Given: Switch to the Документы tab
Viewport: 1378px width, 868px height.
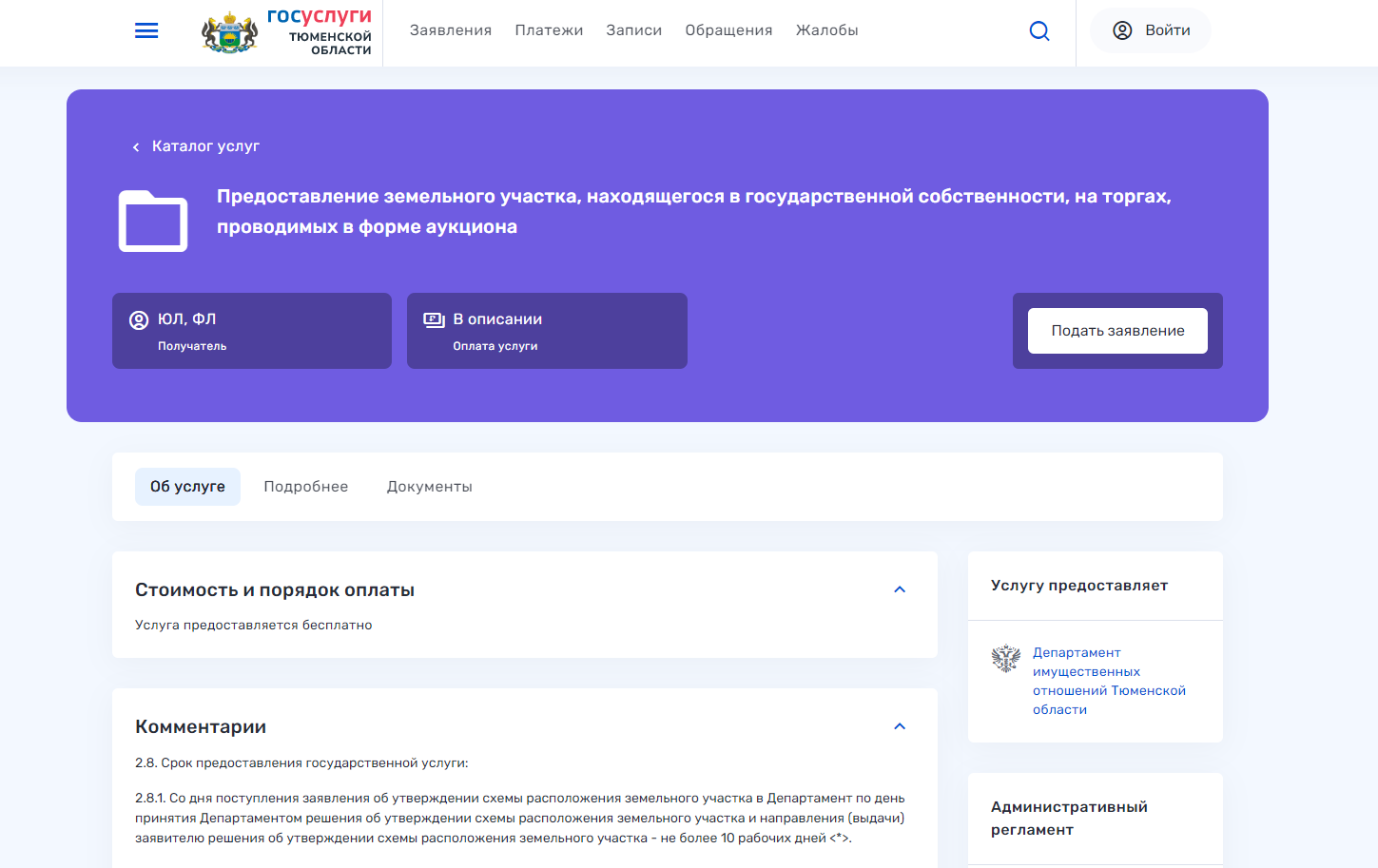Looking at the screenshot, I should [x=430, y=487].
